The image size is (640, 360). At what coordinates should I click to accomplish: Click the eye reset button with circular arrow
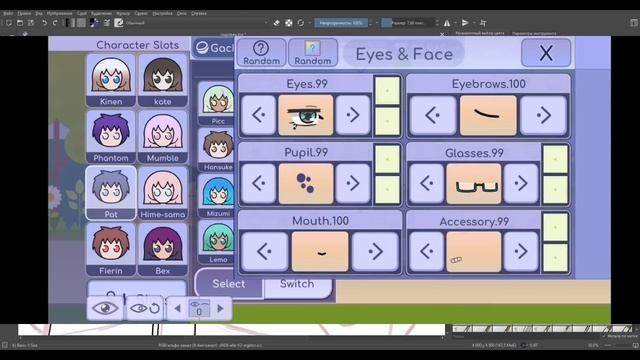pos(144,308)
